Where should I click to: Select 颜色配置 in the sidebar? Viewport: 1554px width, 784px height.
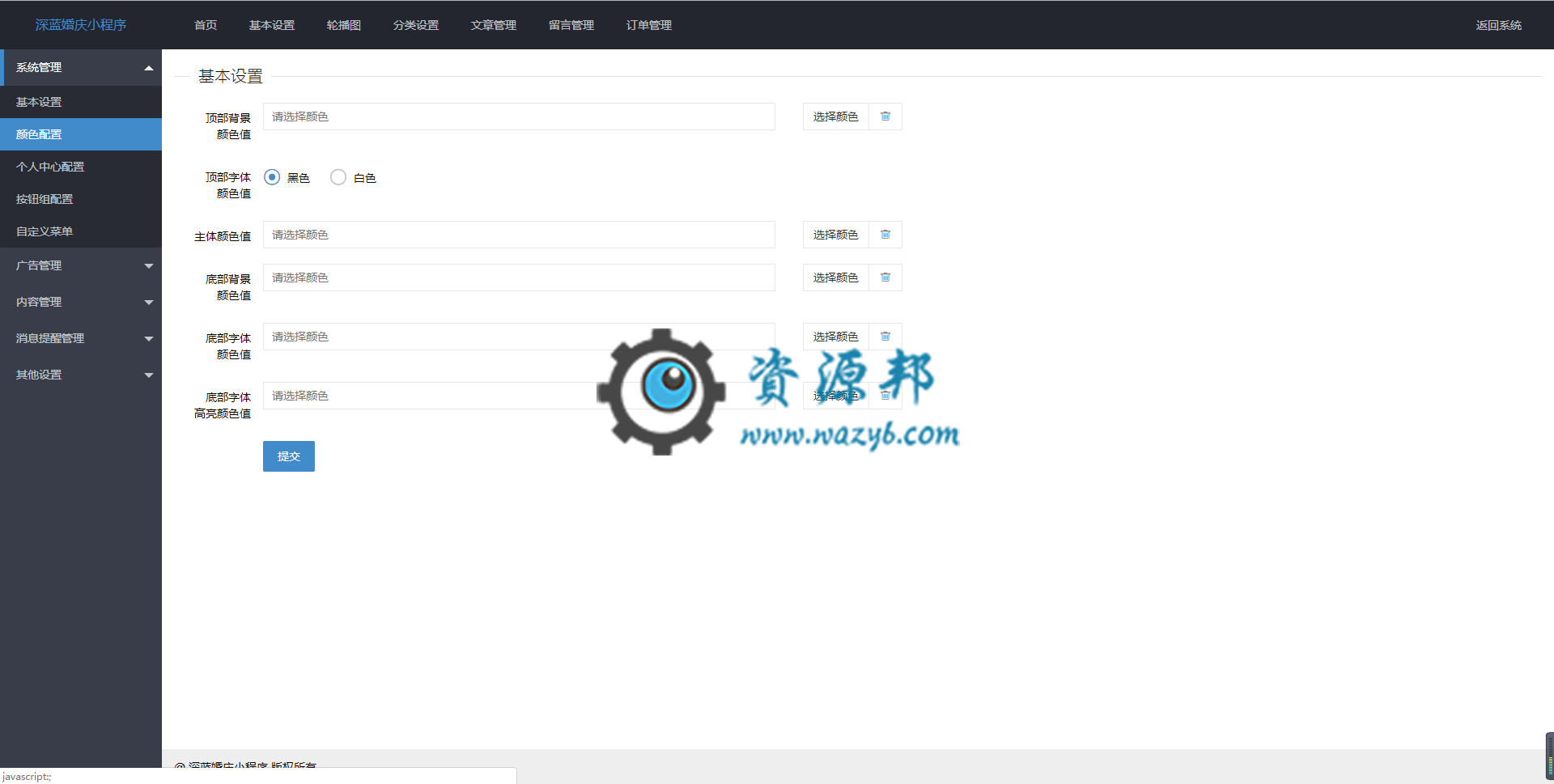pos(81,134)
